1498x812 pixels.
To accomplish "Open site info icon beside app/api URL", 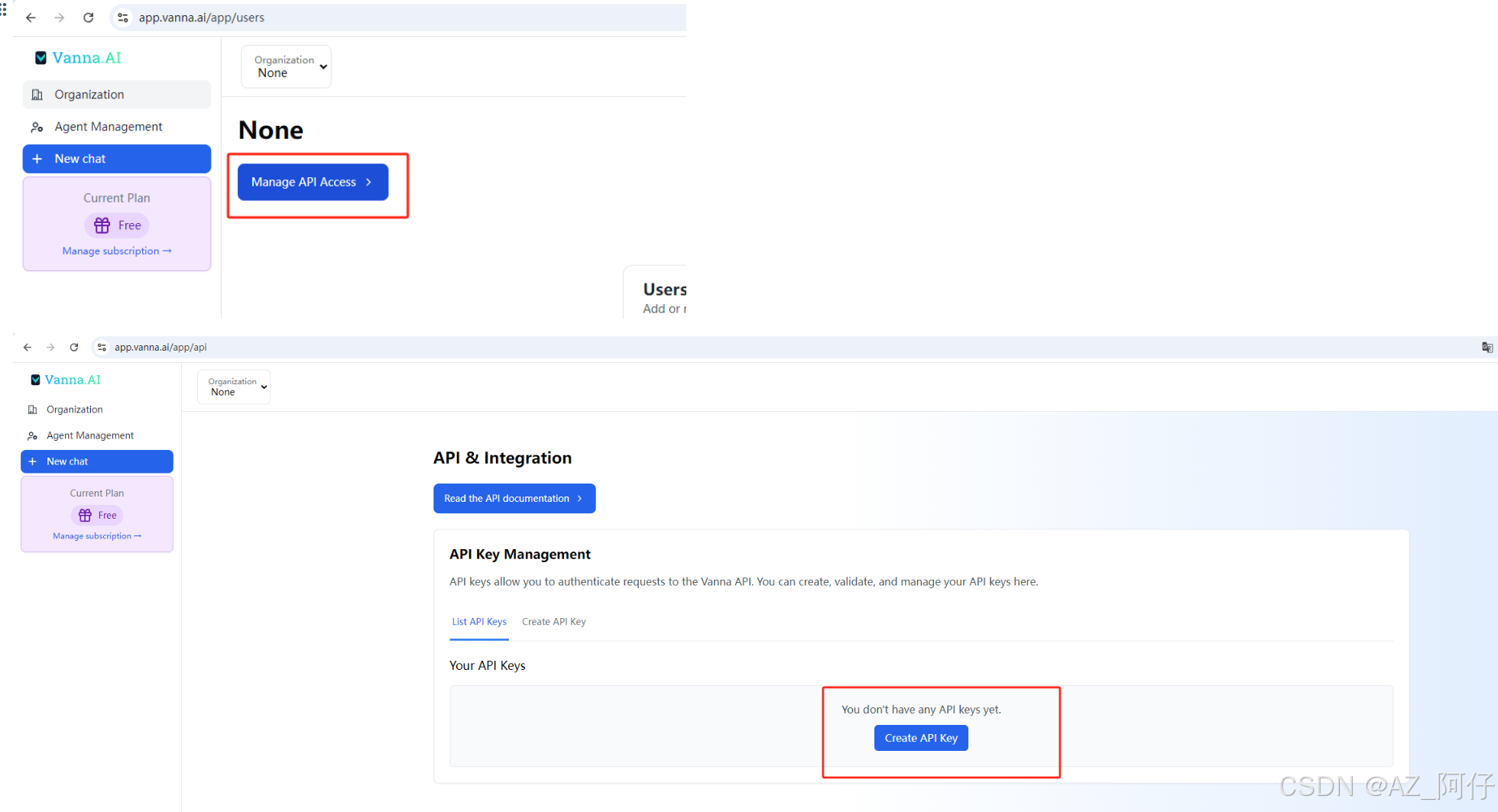I will (x=102, y=347).
